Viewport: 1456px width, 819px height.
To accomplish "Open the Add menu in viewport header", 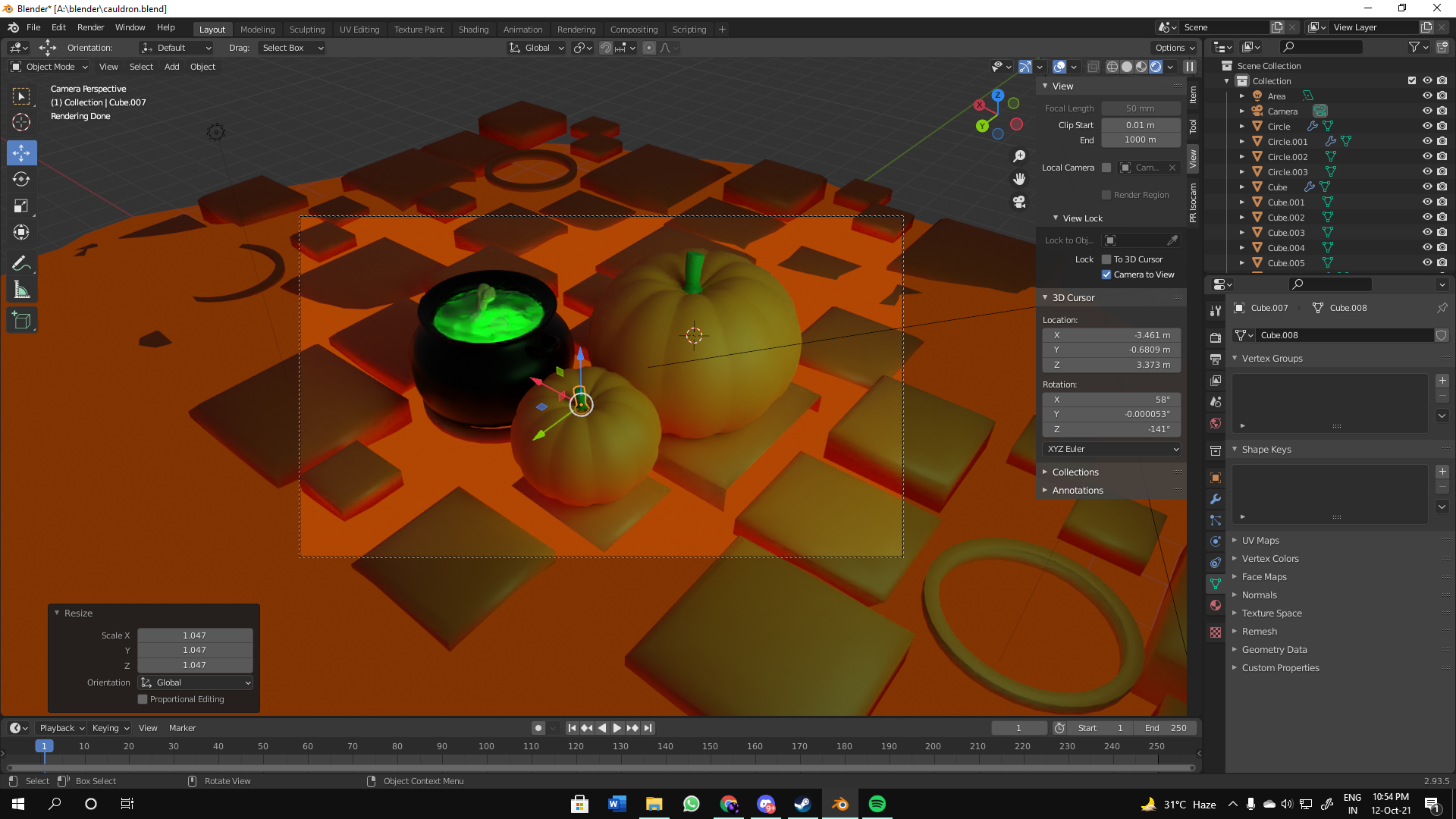I will (x=172, y=67).
